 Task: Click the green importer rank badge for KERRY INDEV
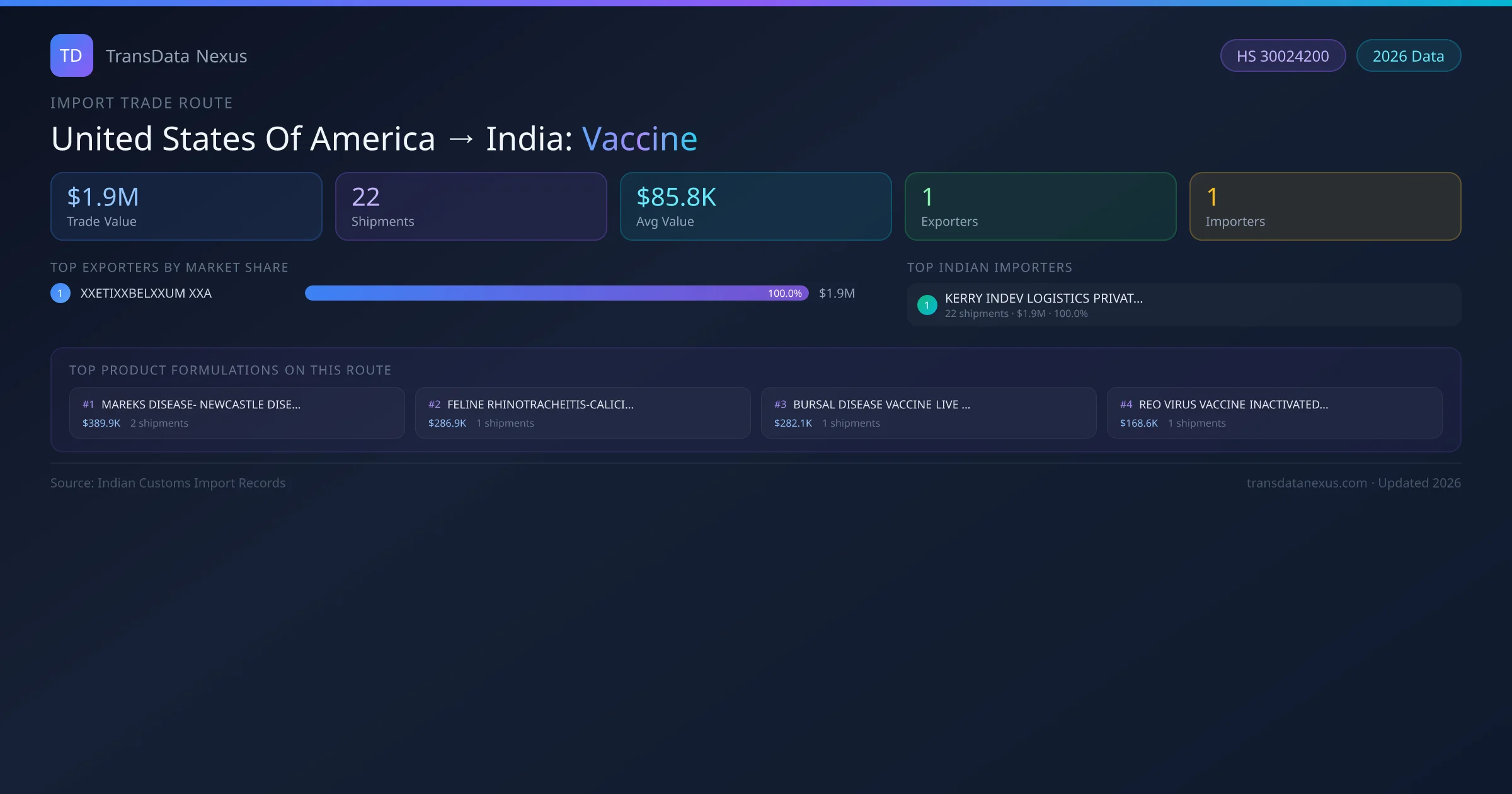click(927, 304)
